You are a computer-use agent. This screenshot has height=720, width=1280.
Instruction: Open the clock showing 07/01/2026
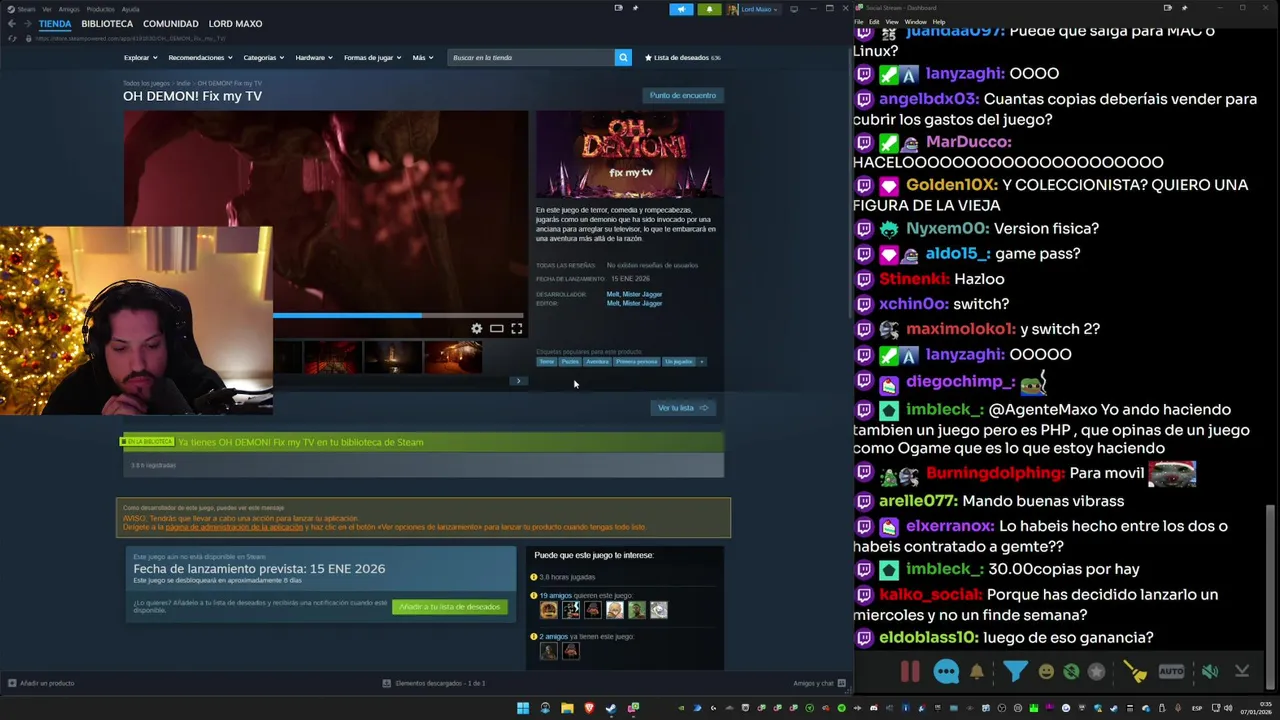point(1256,708)
